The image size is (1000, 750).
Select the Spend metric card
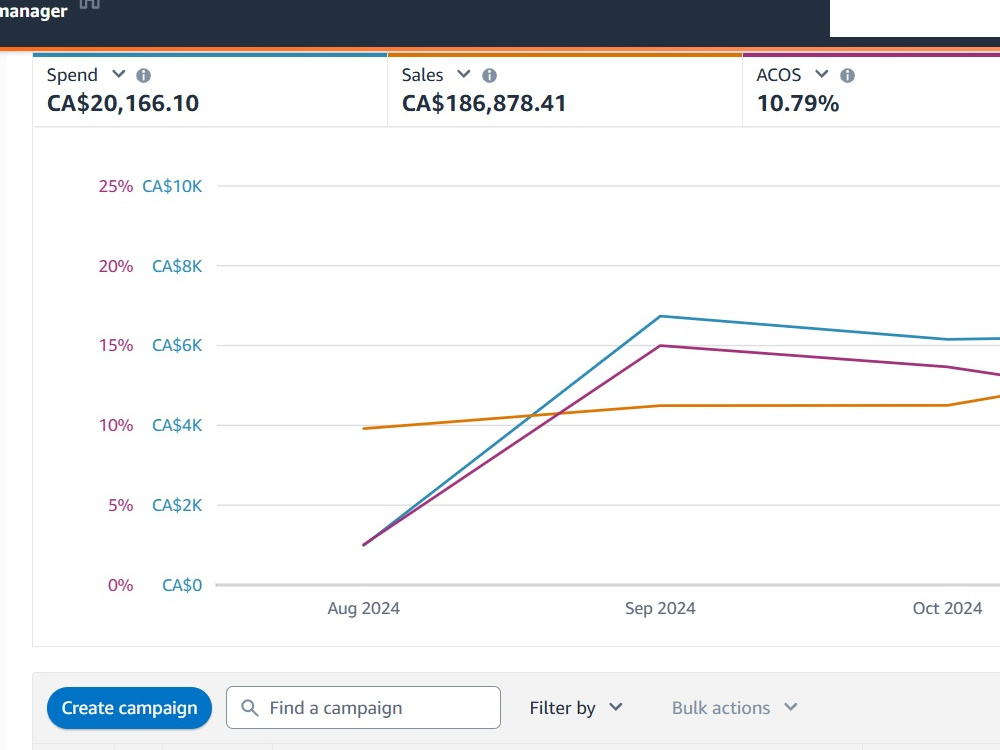point(210,90)
